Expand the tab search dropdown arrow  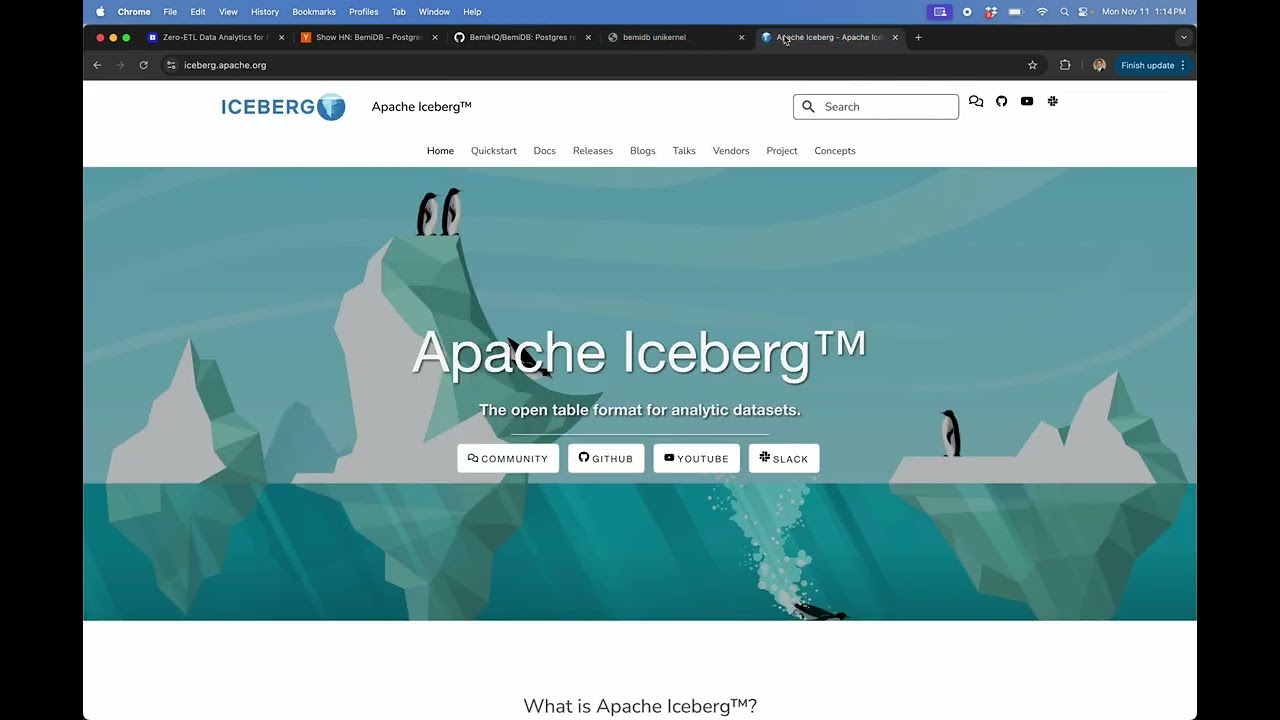point(1184,38)
